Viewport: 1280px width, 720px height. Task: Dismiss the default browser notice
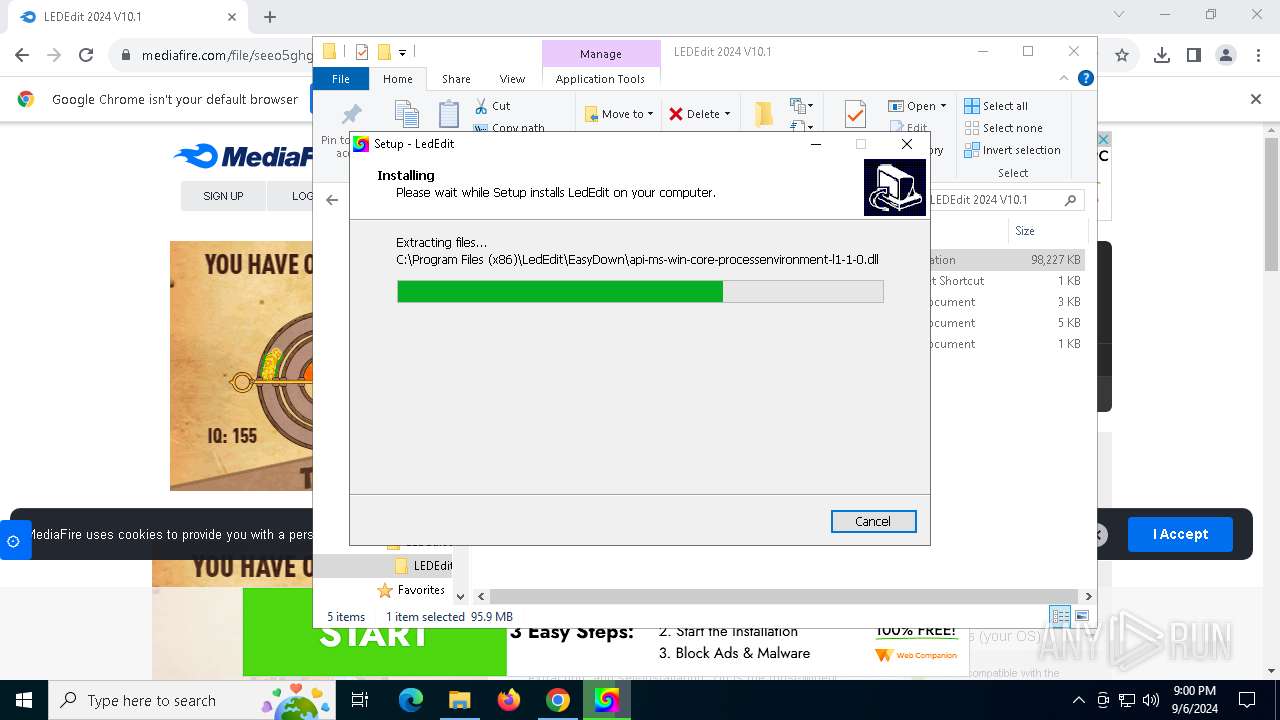1256,99
